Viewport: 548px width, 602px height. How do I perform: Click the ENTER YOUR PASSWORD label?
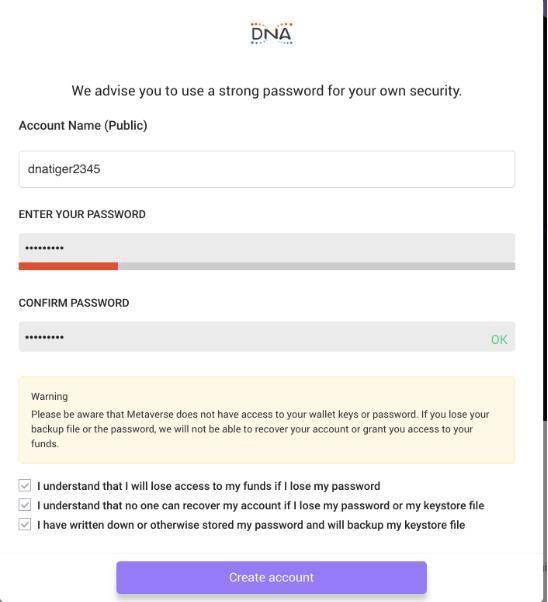(82, 214)
